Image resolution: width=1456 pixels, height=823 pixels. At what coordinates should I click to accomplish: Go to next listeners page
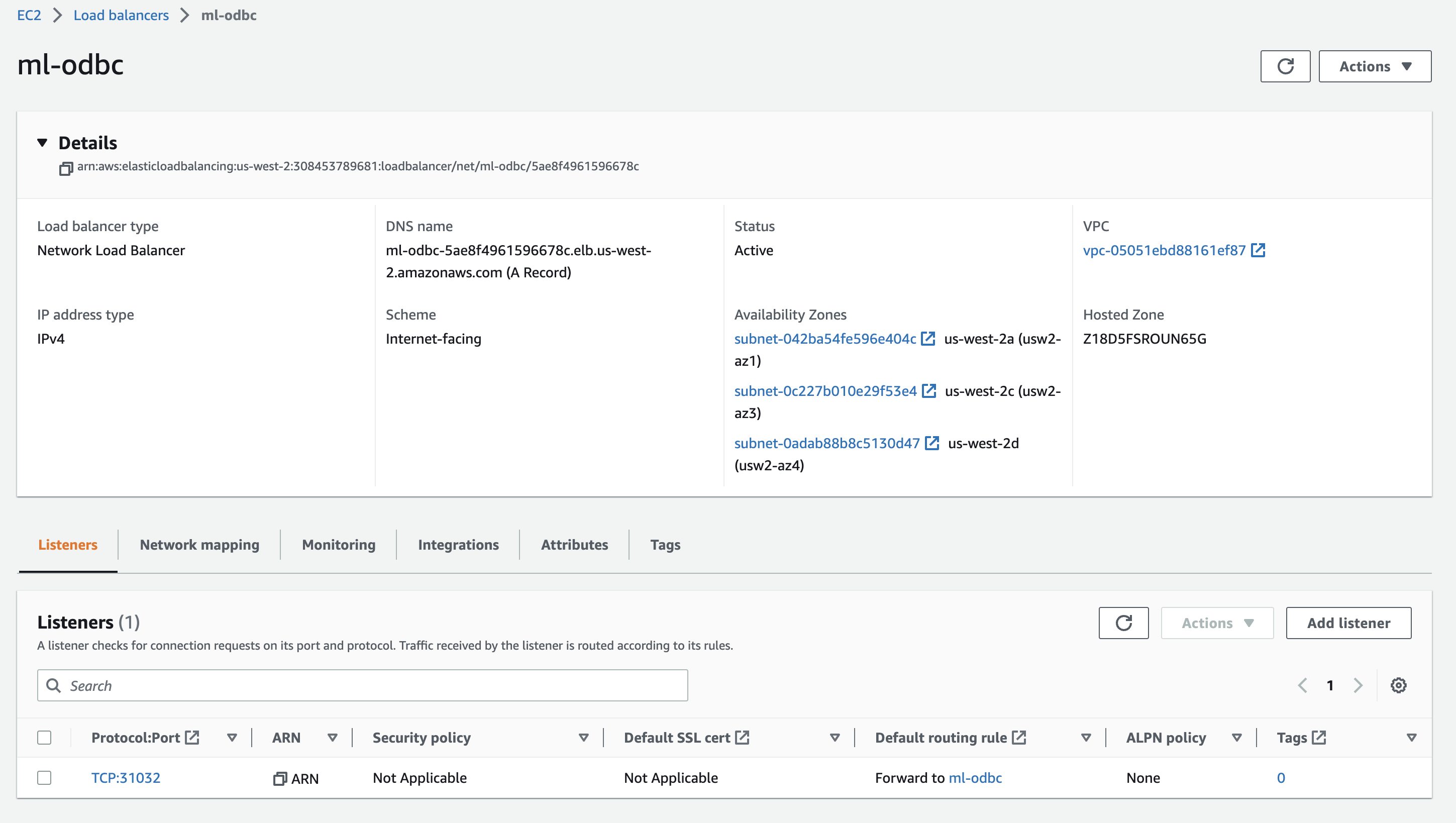1358,685
